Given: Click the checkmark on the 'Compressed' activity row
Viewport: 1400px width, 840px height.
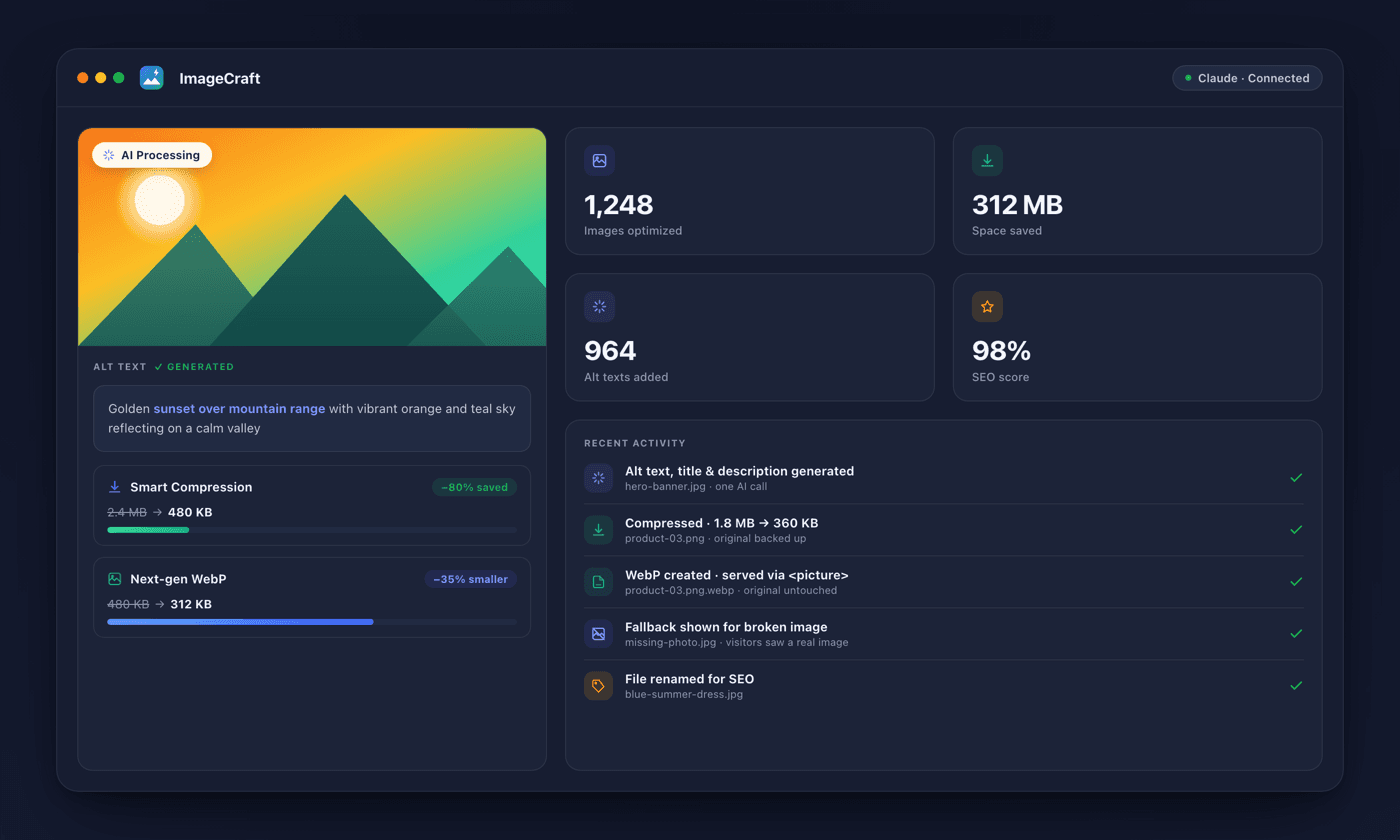Looking at the screenshot, I should (1296, 530).
